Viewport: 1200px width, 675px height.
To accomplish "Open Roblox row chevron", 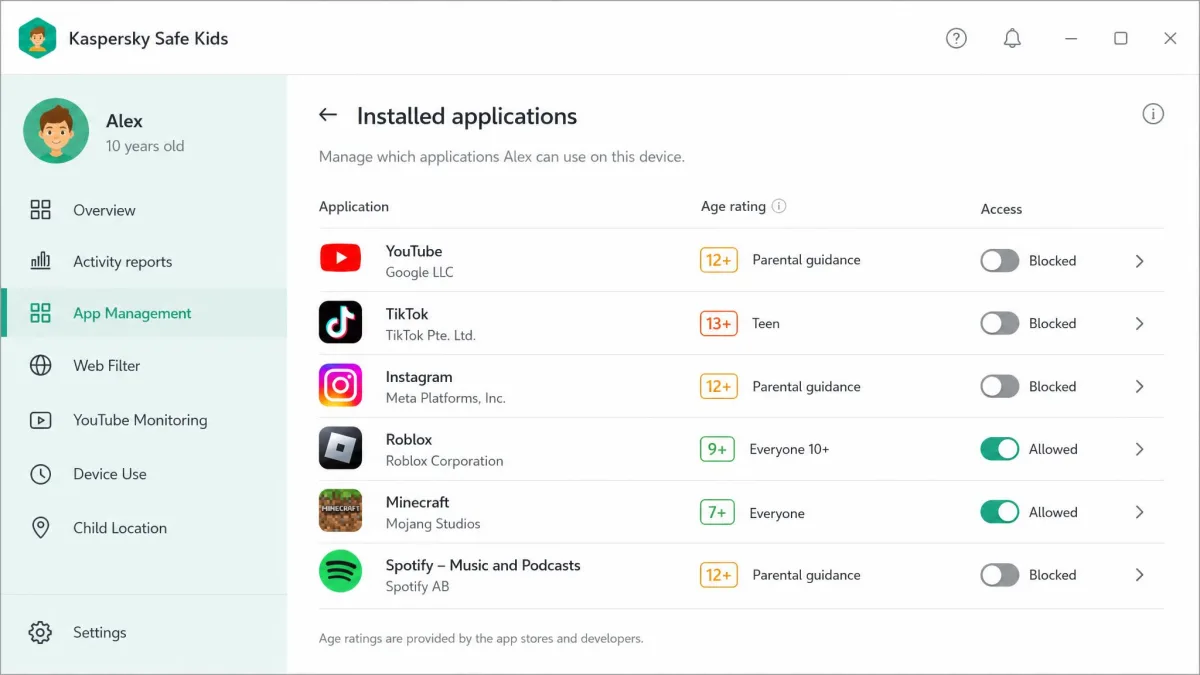I will (x=1140, y=449).
